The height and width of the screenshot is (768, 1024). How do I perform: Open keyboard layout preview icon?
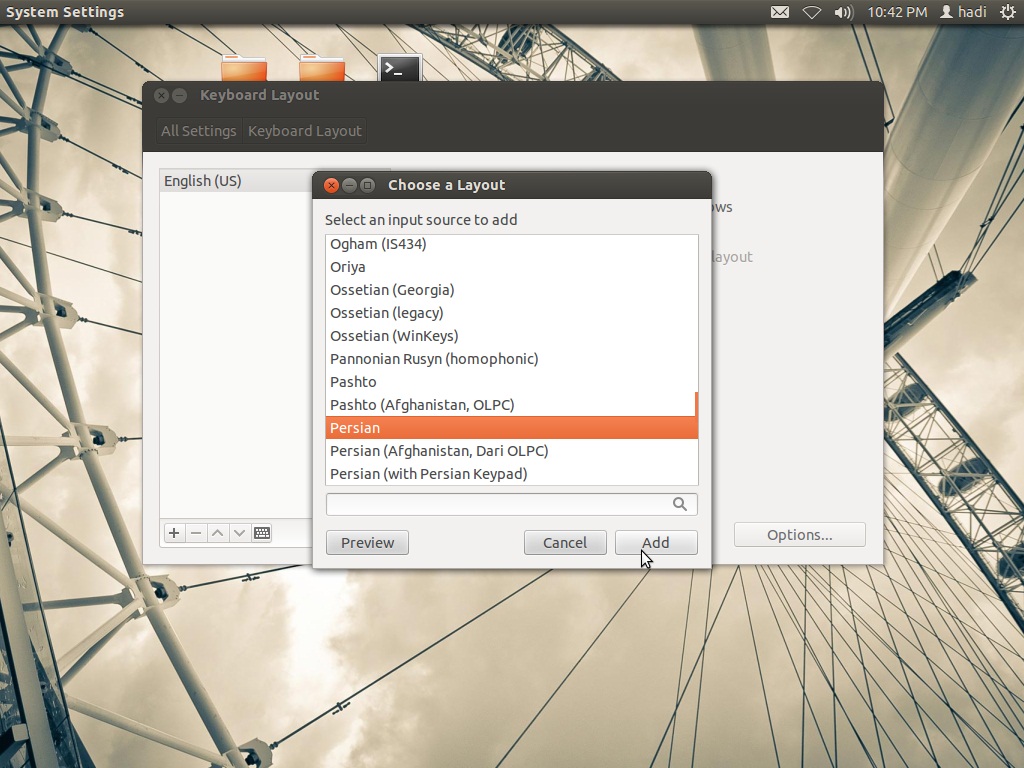pos(262,533)
